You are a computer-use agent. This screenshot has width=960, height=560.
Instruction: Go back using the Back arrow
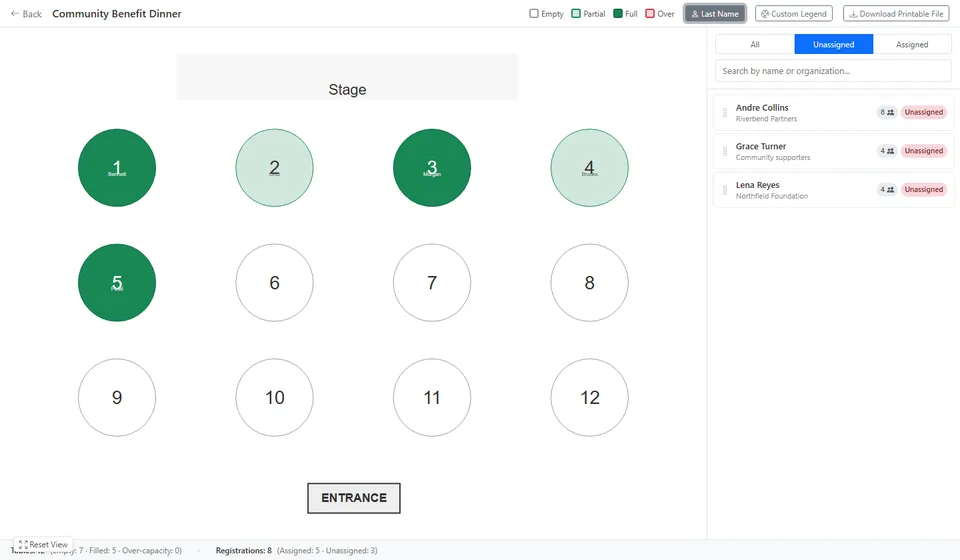click(26, 13)
